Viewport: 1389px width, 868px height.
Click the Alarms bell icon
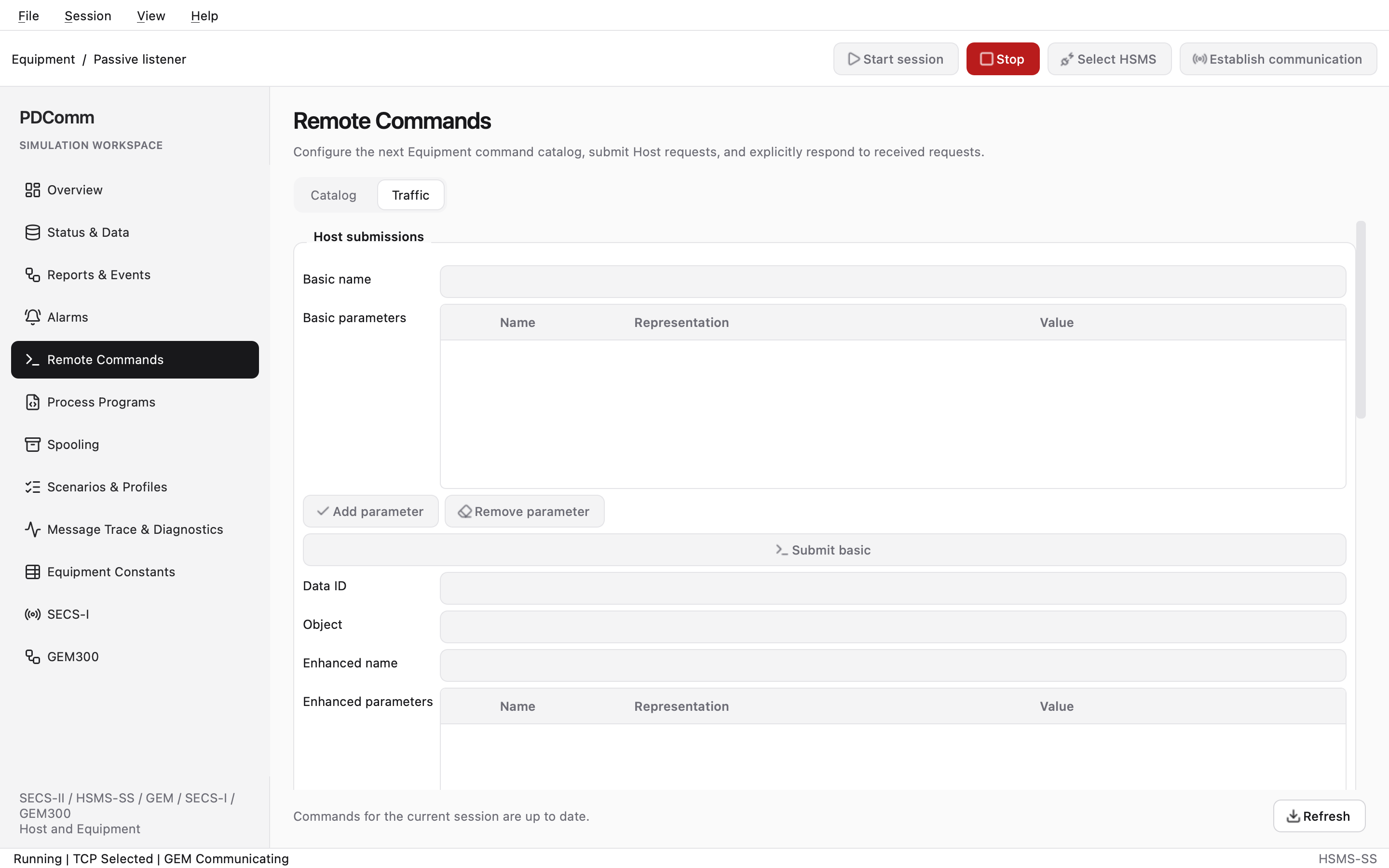point(32,317)
